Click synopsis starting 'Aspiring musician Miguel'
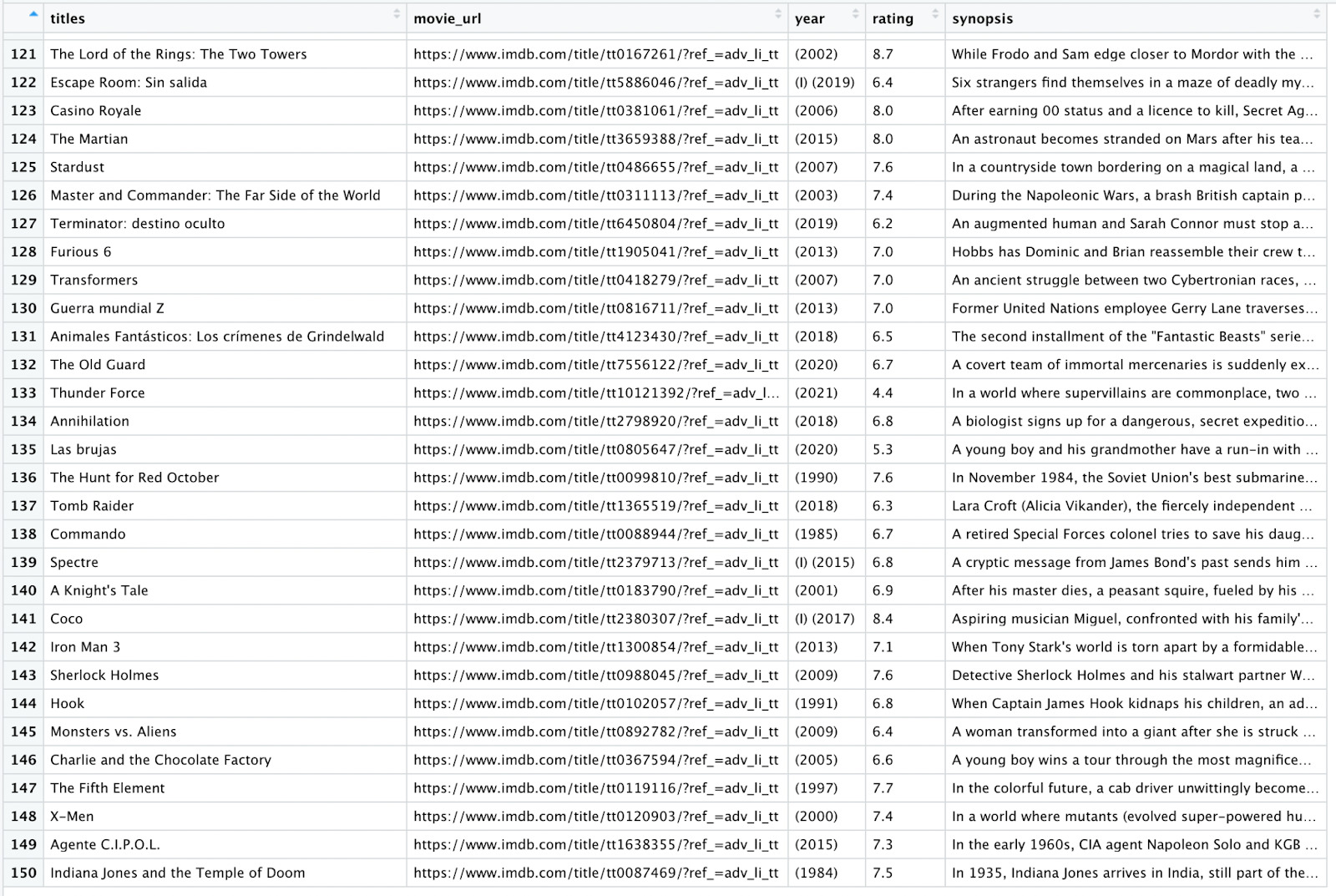 pos(1135,619)
